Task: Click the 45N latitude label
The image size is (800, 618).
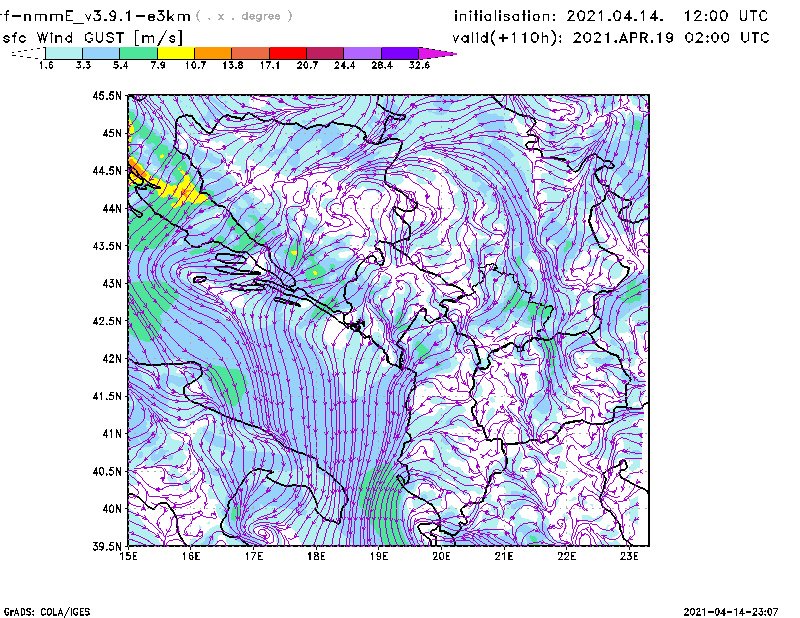Action: (112, 133)
